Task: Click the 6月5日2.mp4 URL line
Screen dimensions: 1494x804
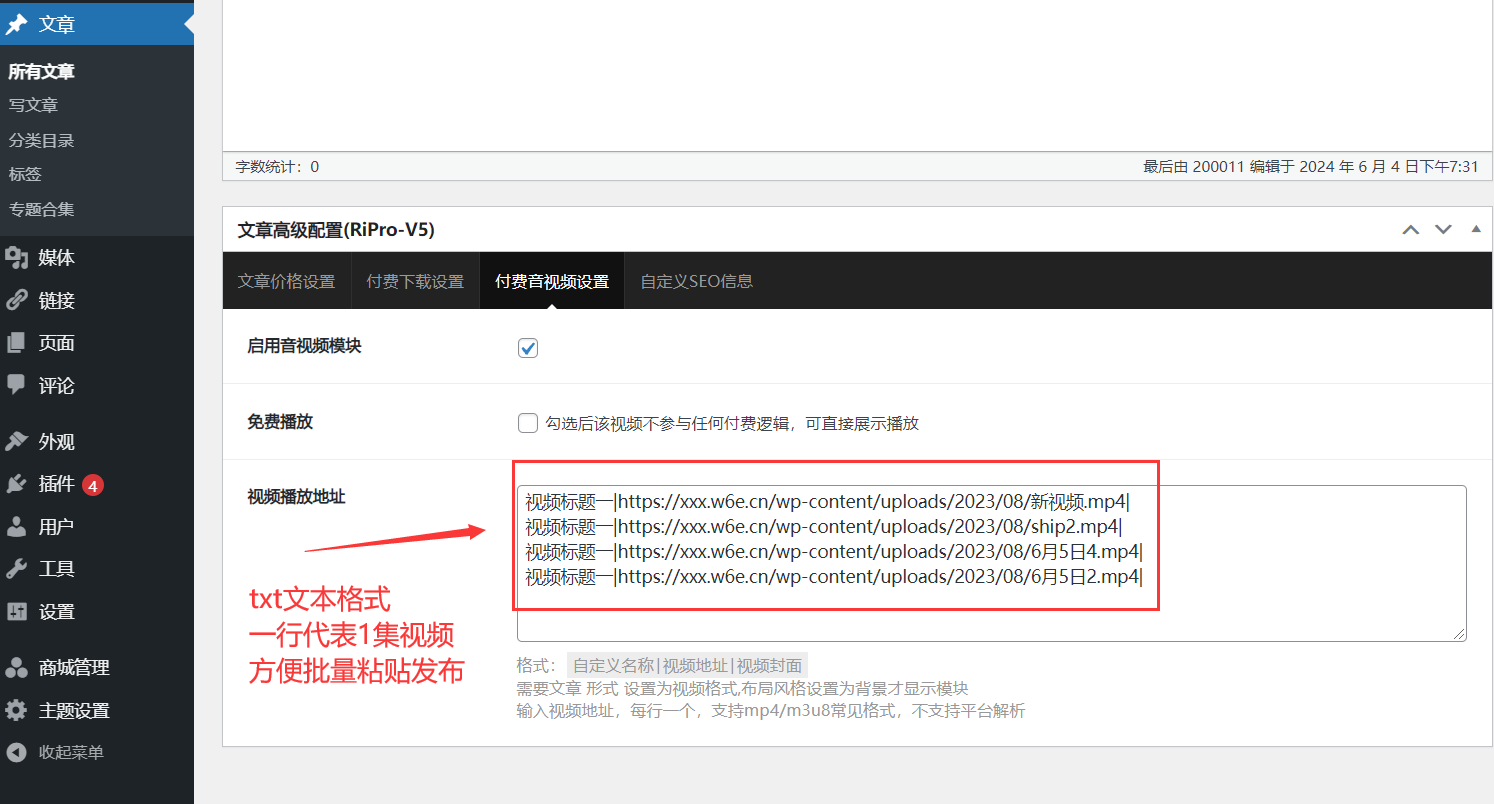Action: click(x=833, y=576)
